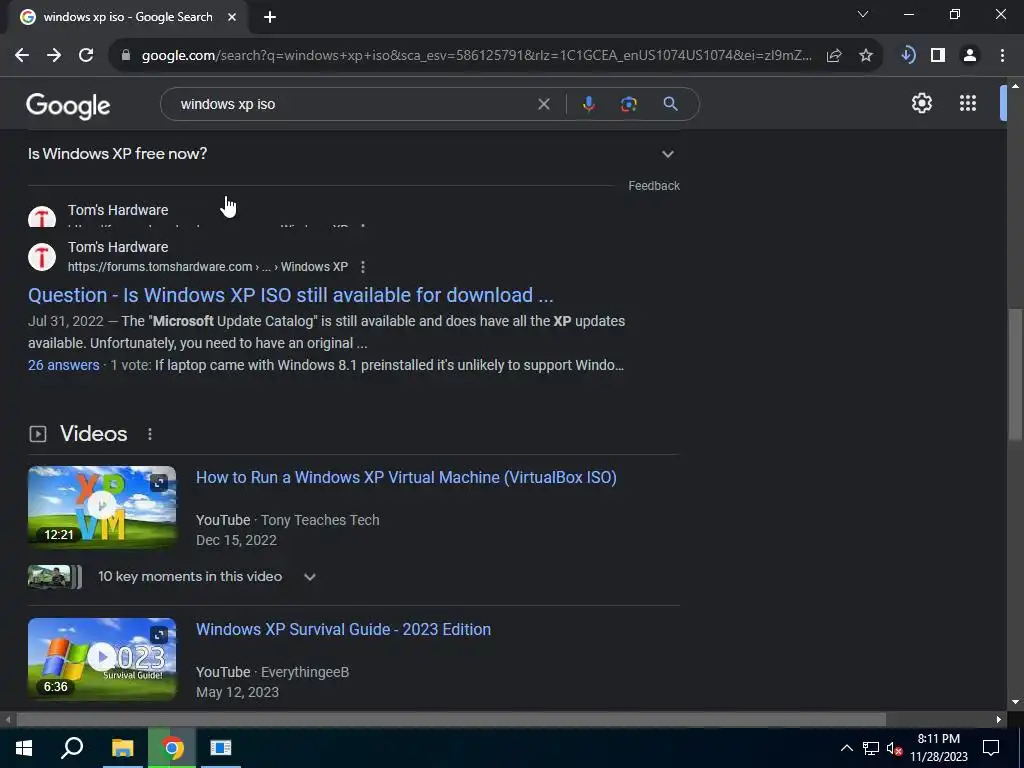Click the horizontal scrollbar right arrow
Image resolution: width=1024 pixels, height=768 pixels.
coord(999,719)
